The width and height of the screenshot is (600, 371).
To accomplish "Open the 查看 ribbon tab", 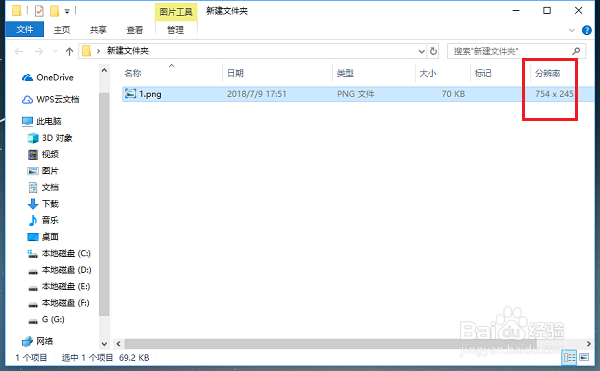I will [134, 30].
